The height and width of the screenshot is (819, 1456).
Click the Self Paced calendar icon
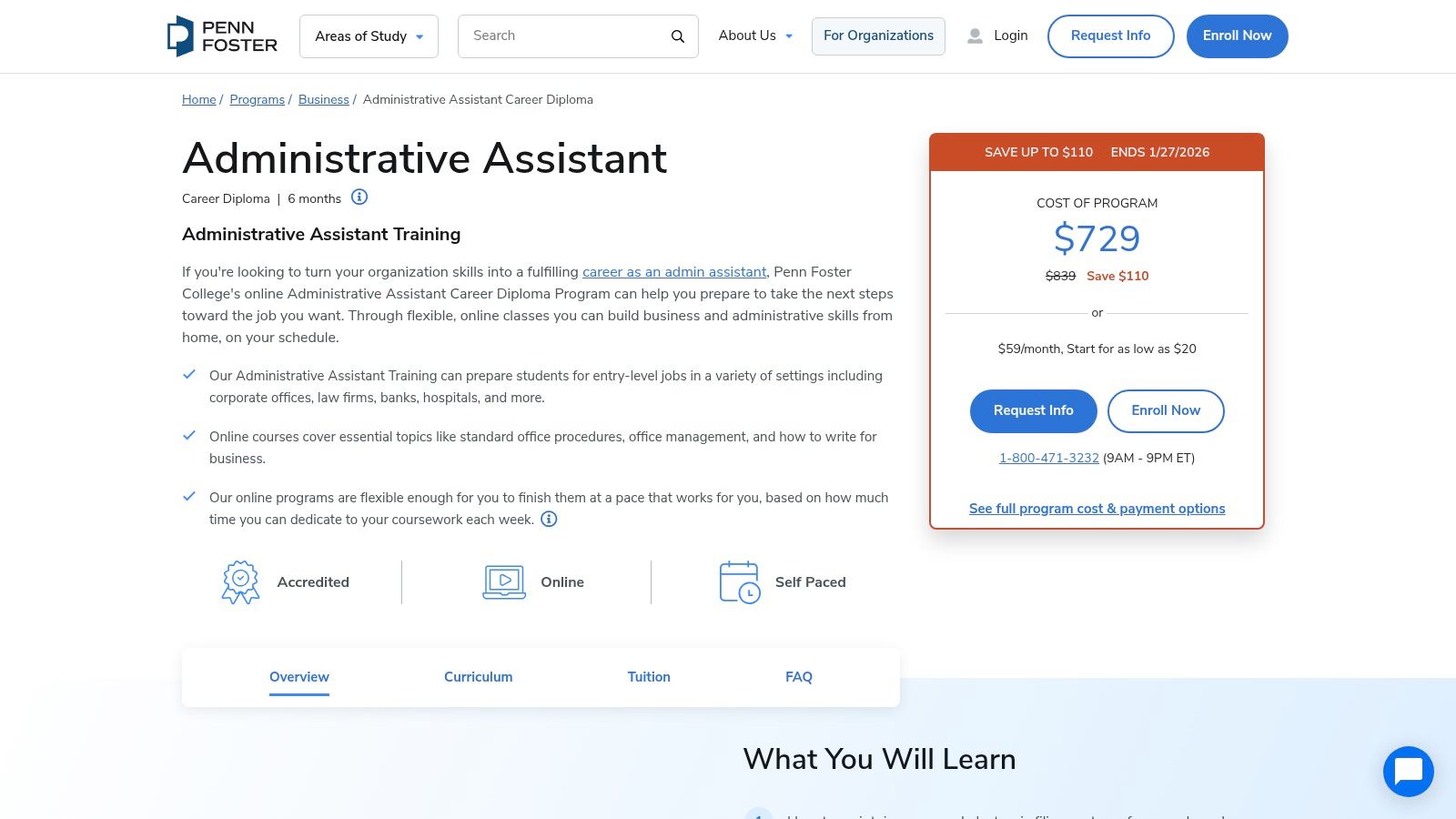740,582
